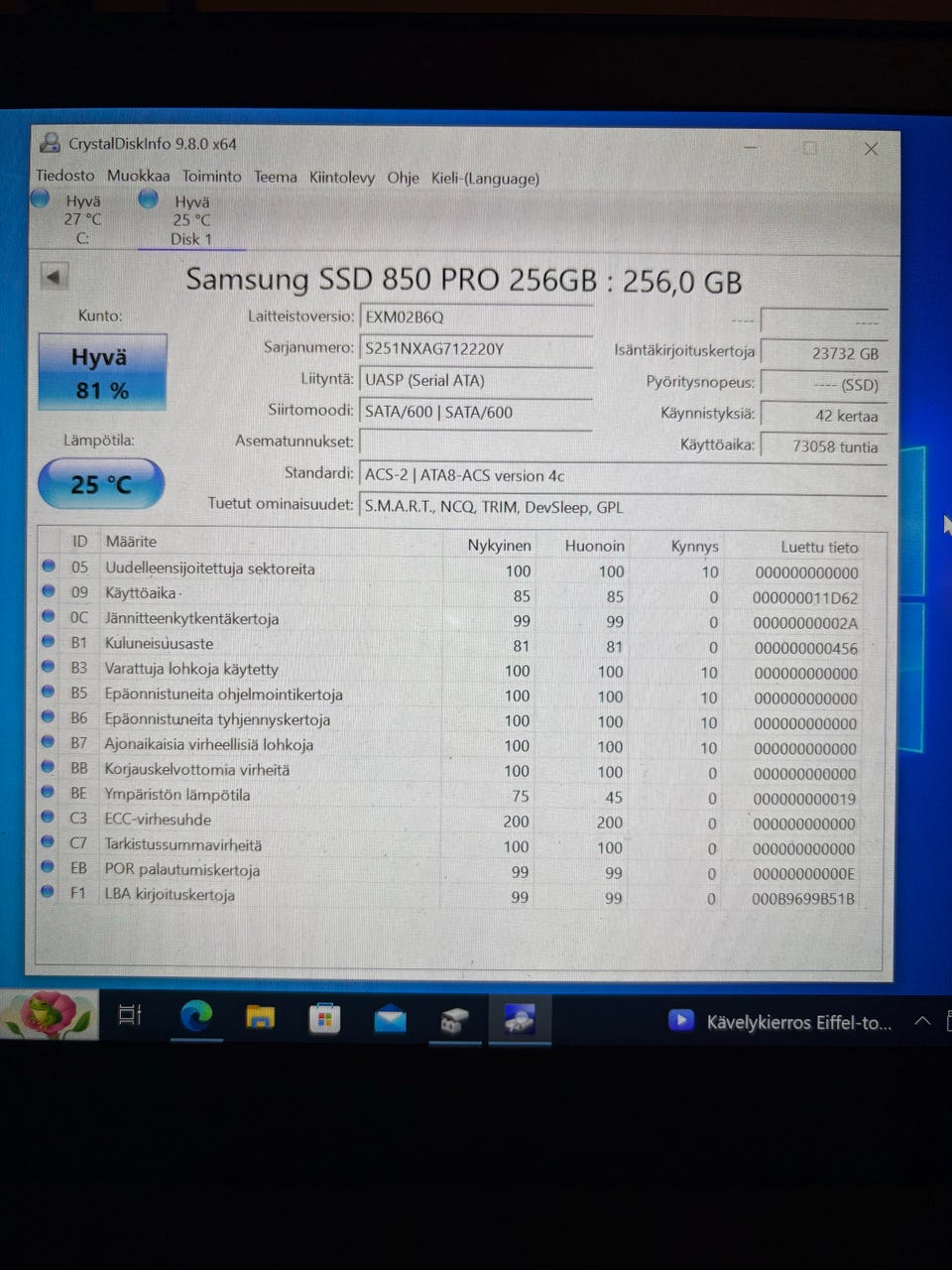Click the status dot for Jännitteenkytkentäkertoja
The image size is (952, 1270).
(x=49, y=617)
